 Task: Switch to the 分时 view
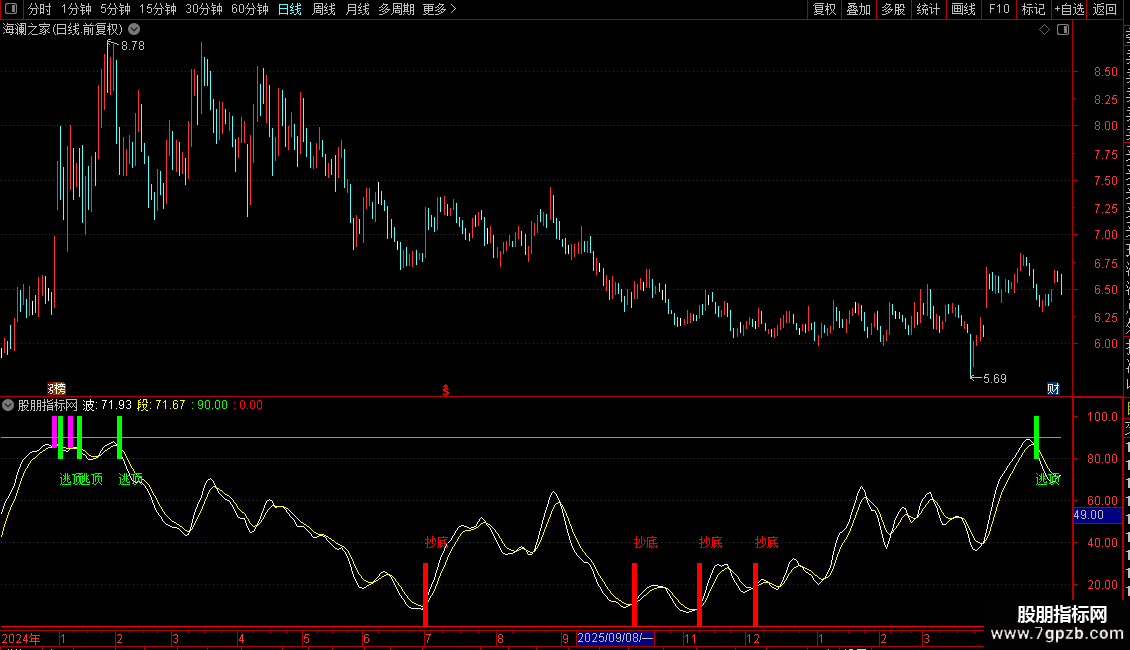tap(40, 9)
